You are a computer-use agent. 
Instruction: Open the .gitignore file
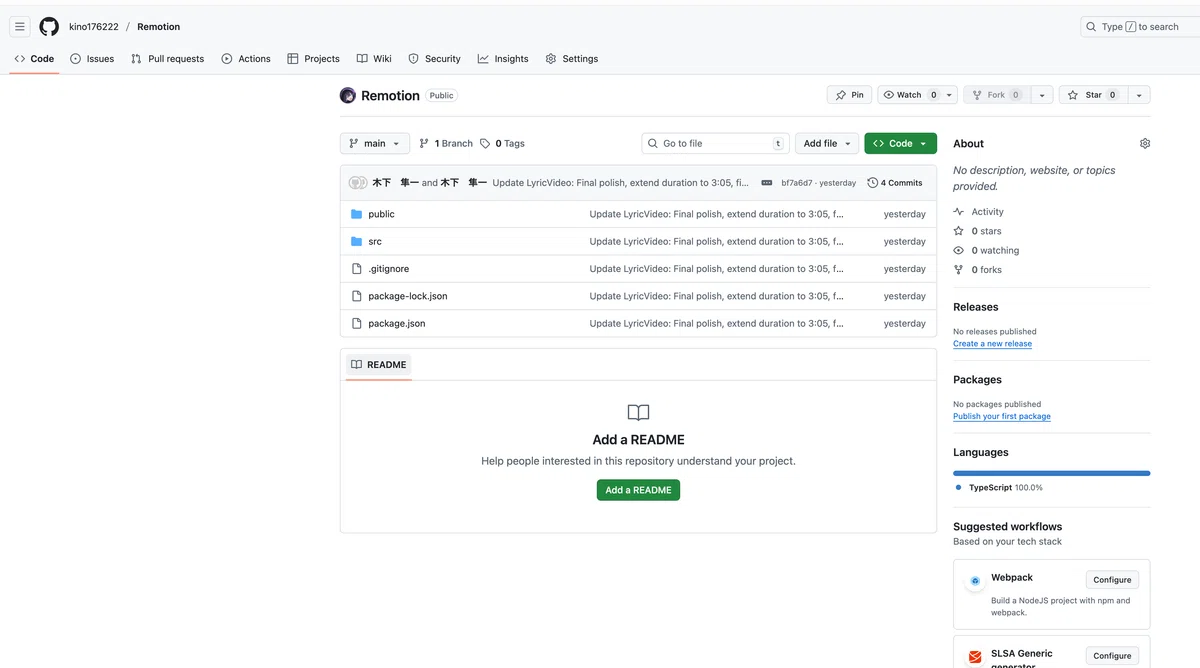(x=388, y=269)
